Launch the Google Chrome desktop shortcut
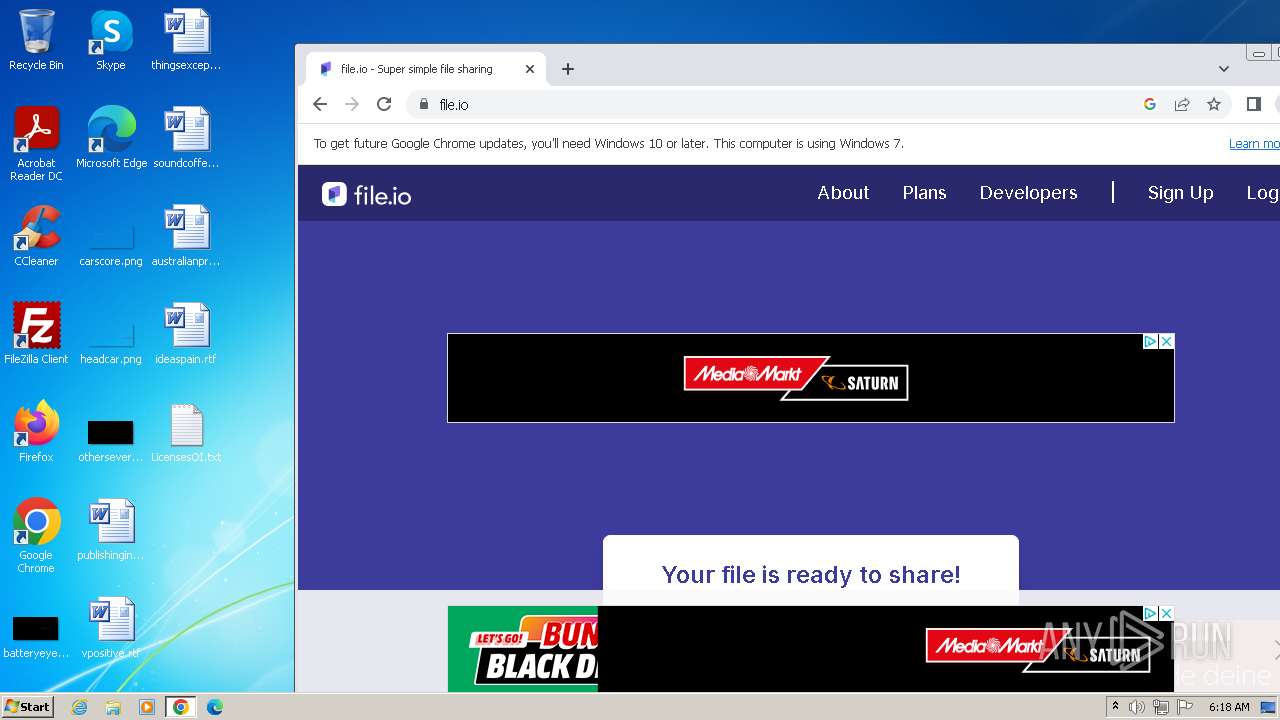 (x=36, y=535)
